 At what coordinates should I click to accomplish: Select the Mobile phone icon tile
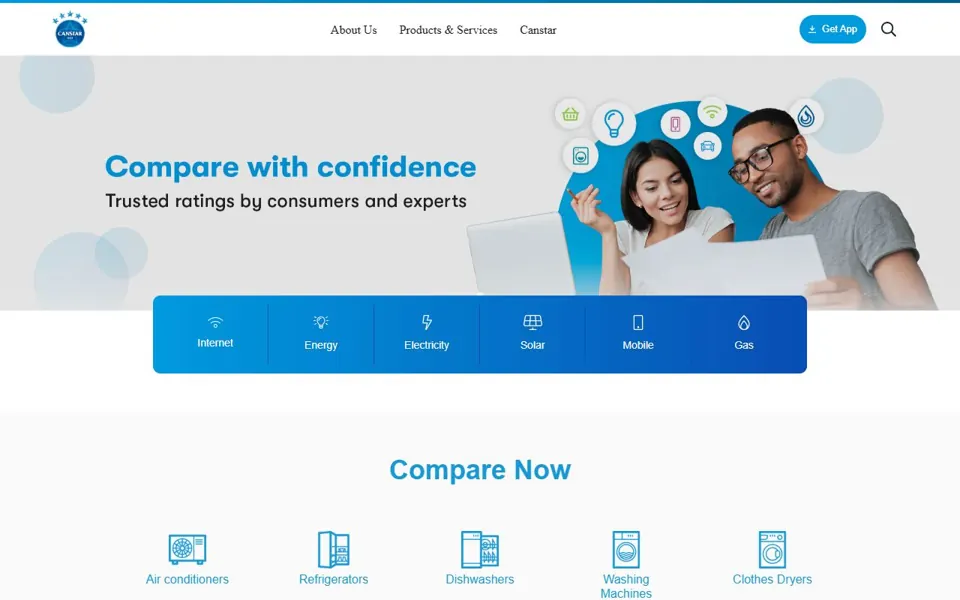tap(638, 323)
